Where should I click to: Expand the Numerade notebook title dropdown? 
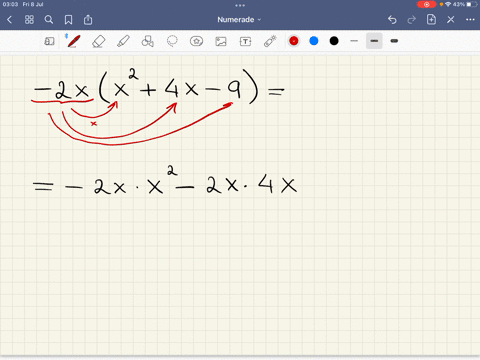(239, 20)
